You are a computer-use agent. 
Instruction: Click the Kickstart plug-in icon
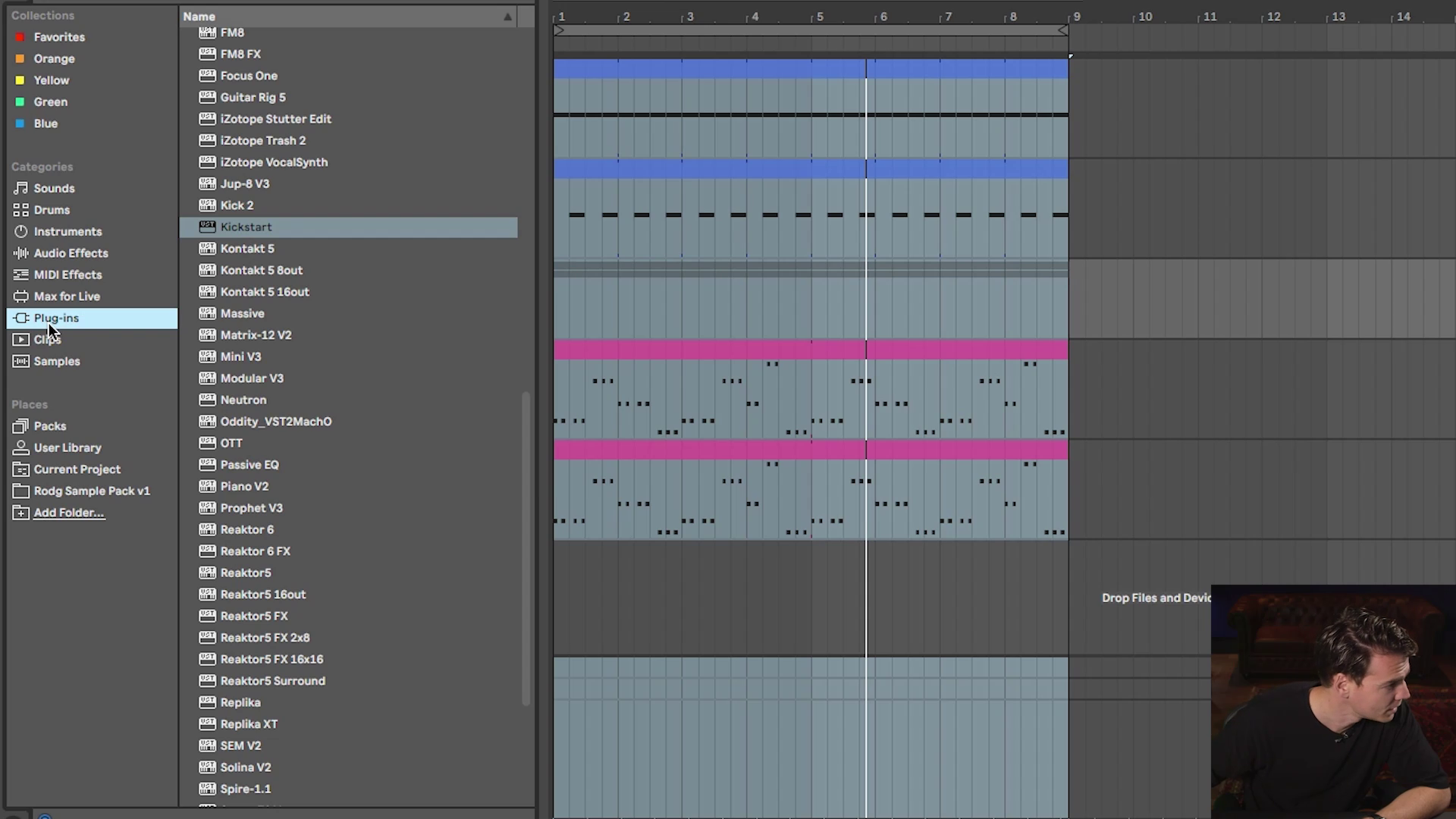coord(207,227)
